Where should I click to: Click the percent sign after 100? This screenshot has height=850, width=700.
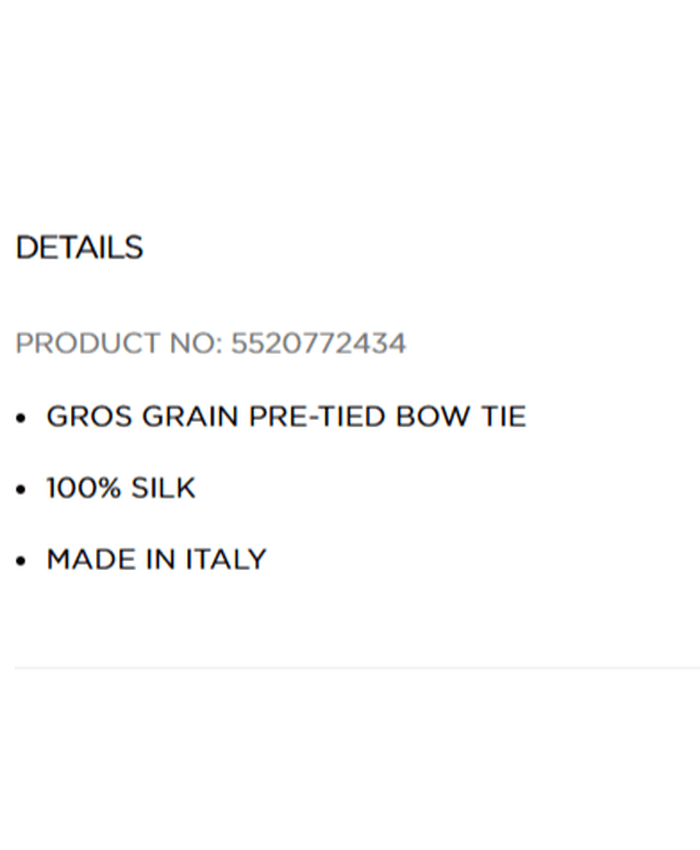[109, 488]
